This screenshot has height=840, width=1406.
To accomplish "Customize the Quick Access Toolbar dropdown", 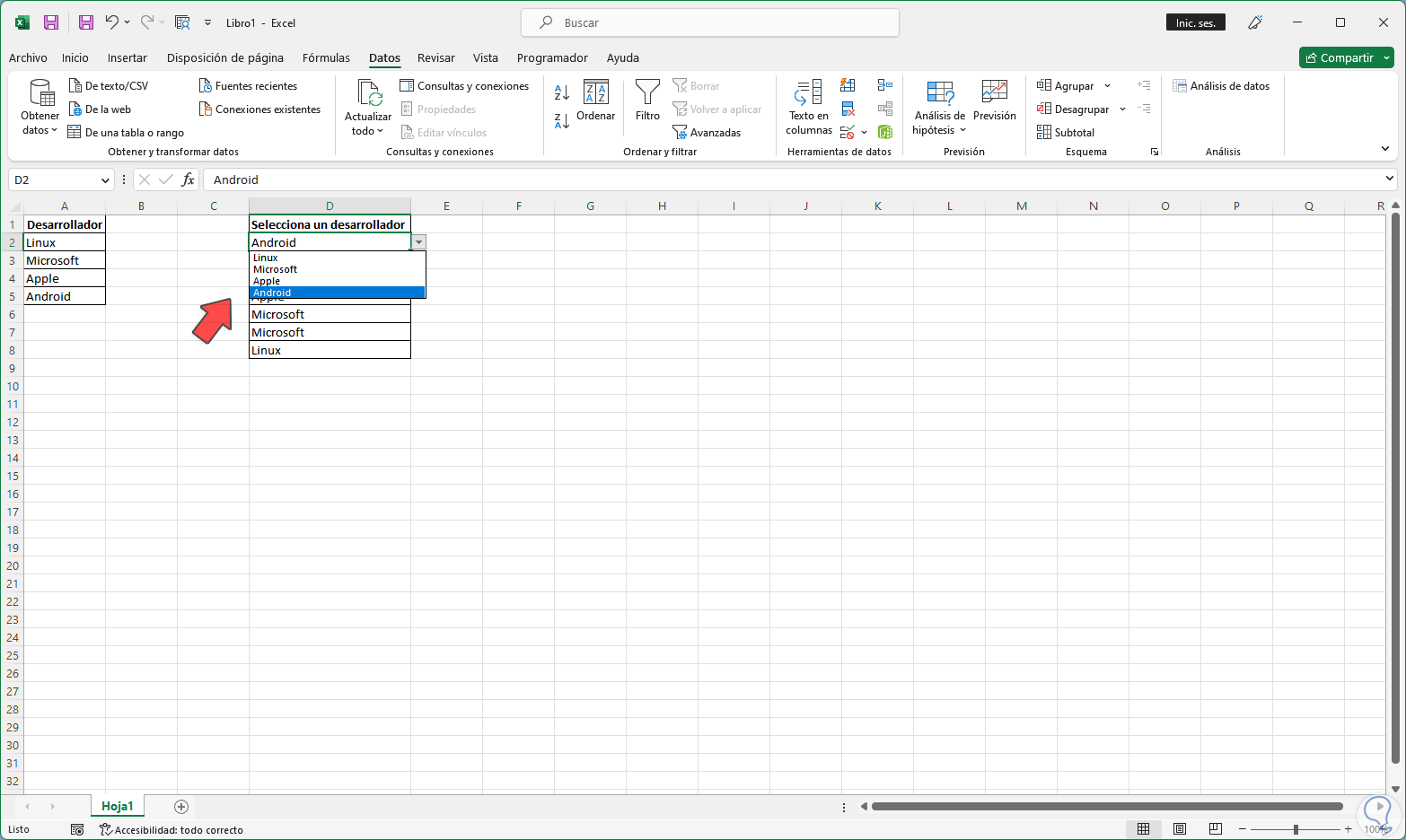I will tap(208, 22).
